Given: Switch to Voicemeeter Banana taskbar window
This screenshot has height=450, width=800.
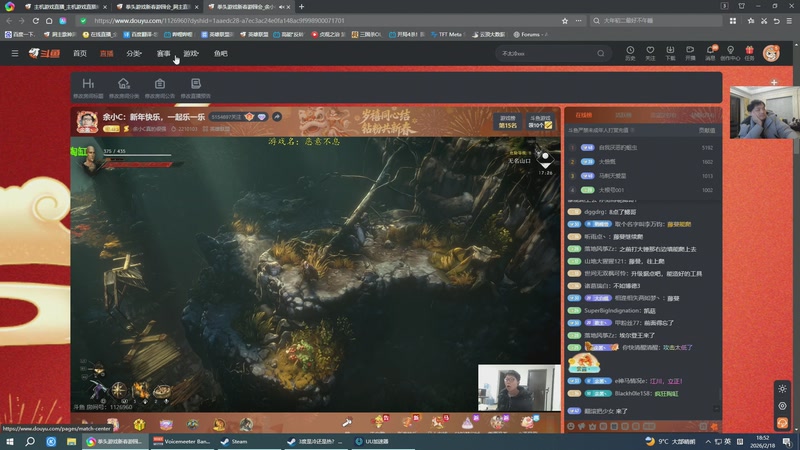Looking at the screenshot, I should click(x=182, y=441).
